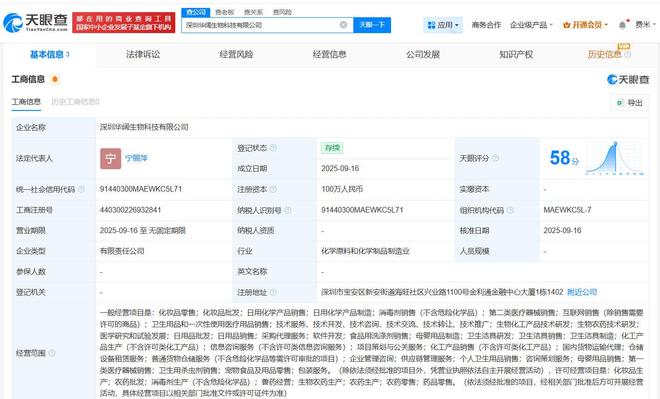Click the green 存续 status tag
Viewport: 660px width, 399px height.
click(x=332, y=148)
